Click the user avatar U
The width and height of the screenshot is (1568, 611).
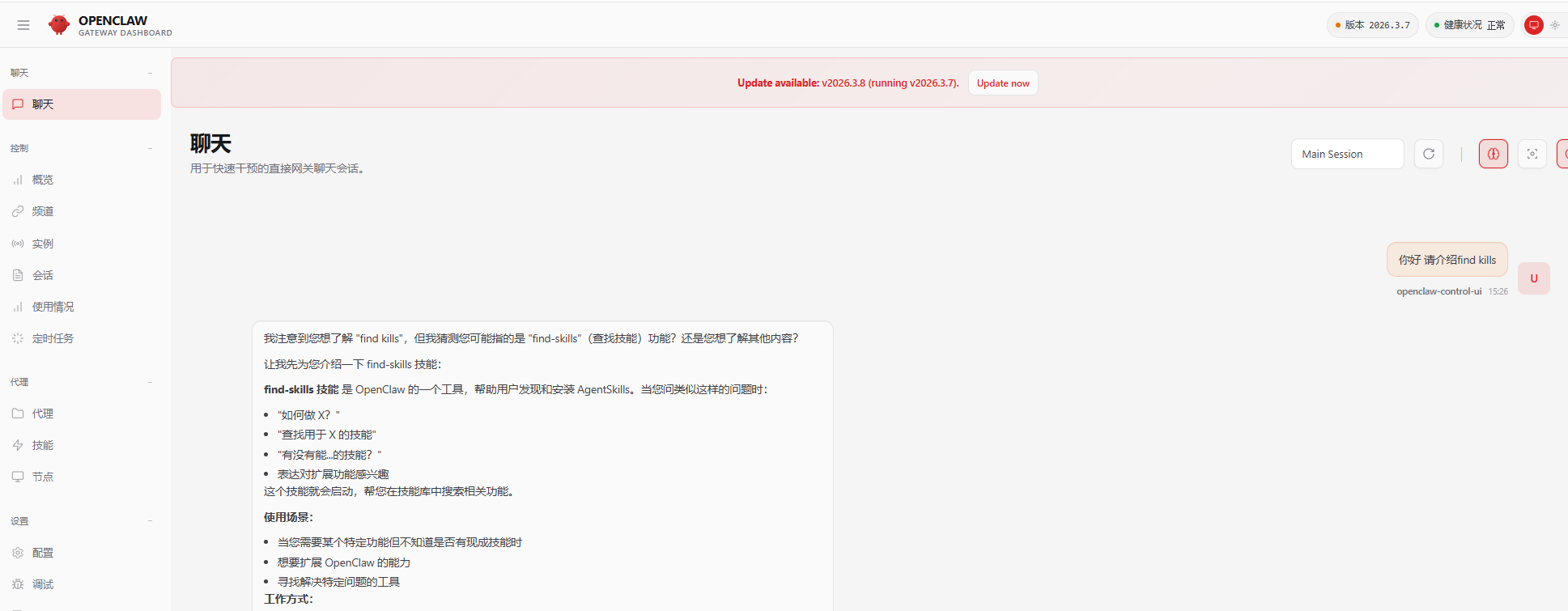[x=1533, y=278]
